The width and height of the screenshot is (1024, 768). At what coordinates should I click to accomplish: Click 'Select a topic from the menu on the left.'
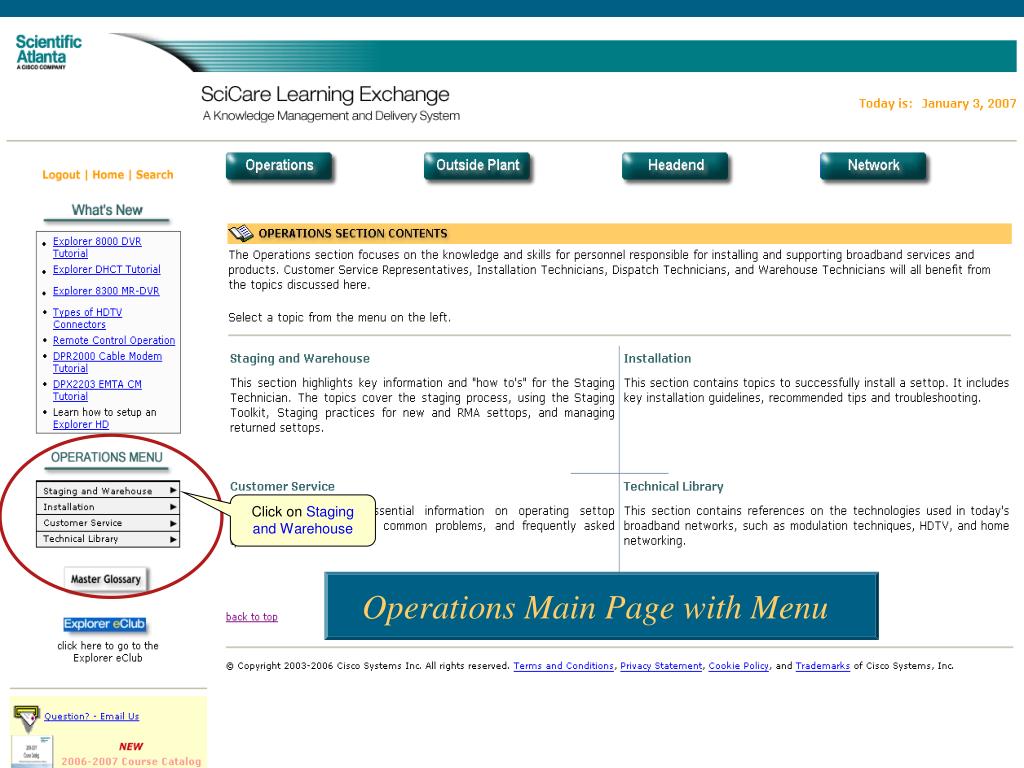click(x=339, y=317)
